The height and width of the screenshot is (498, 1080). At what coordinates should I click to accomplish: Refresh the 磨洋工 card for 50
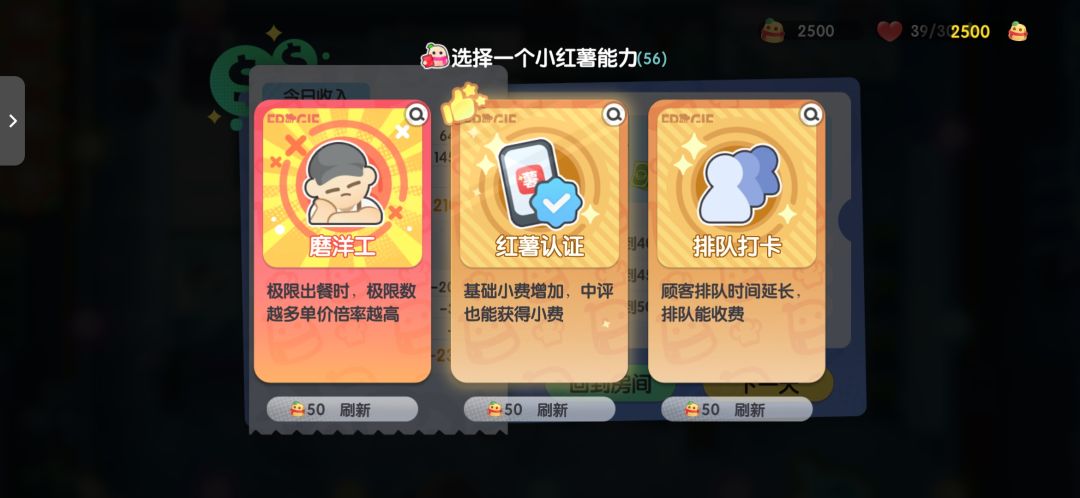coord(342,409)
